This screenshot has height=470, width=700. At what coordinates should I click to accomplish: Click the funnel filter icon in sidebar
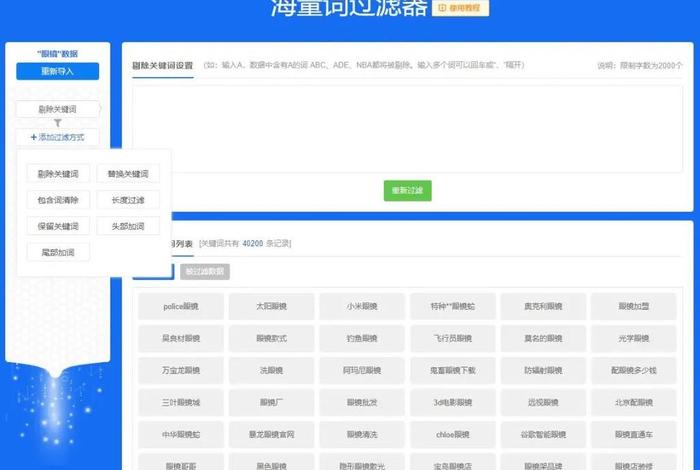(x=58, y=123)
